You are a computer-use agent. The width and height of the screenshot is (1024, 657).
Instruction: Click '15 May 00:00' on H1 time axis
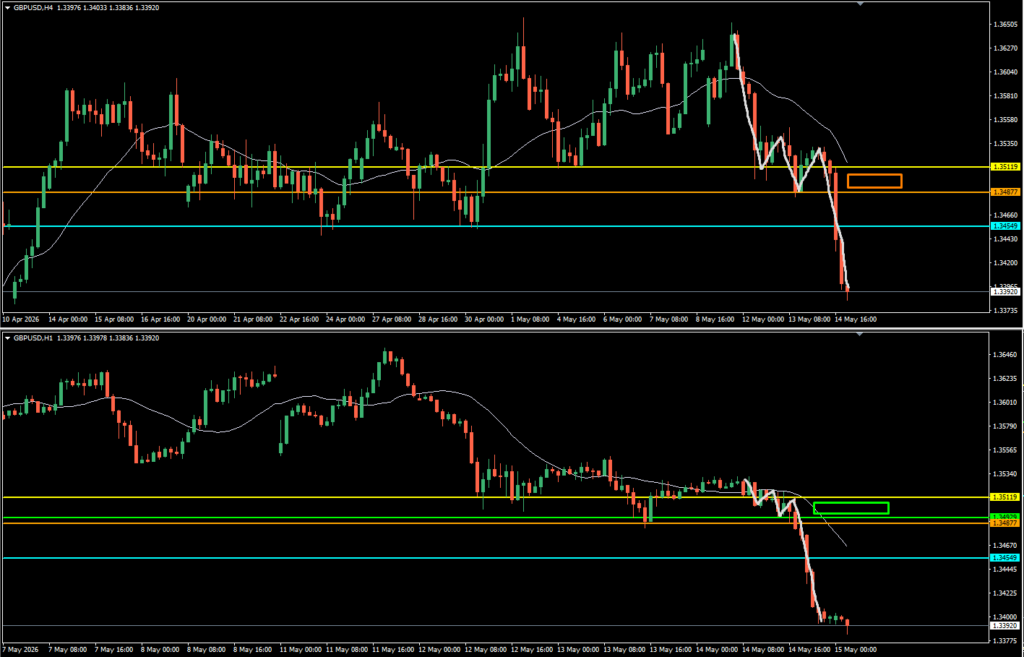pos(856,650)
